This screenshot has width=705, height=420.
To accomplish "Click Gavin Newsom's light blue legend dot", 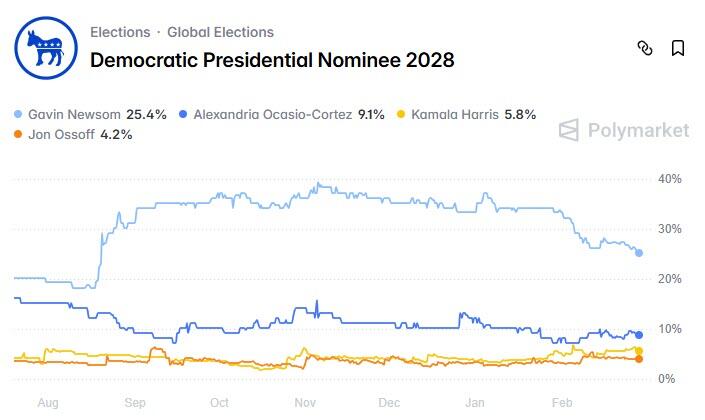I will 19,115.
